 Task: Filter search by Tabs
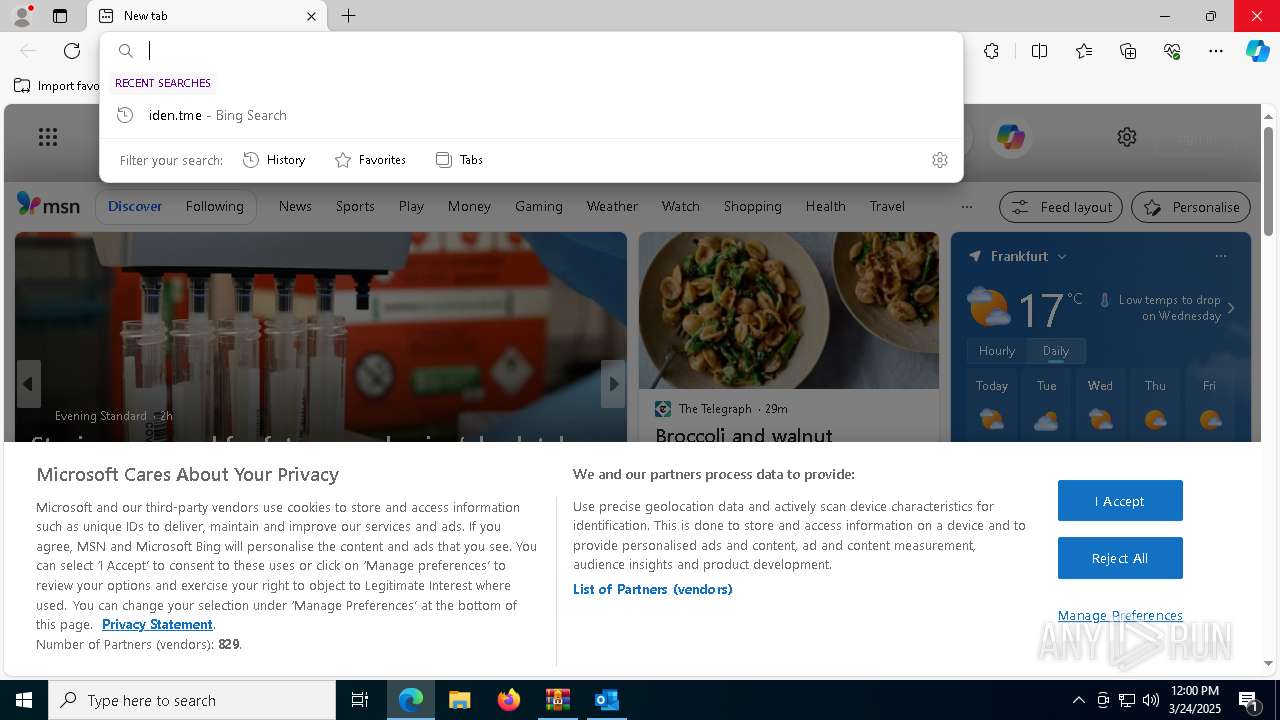460,160
